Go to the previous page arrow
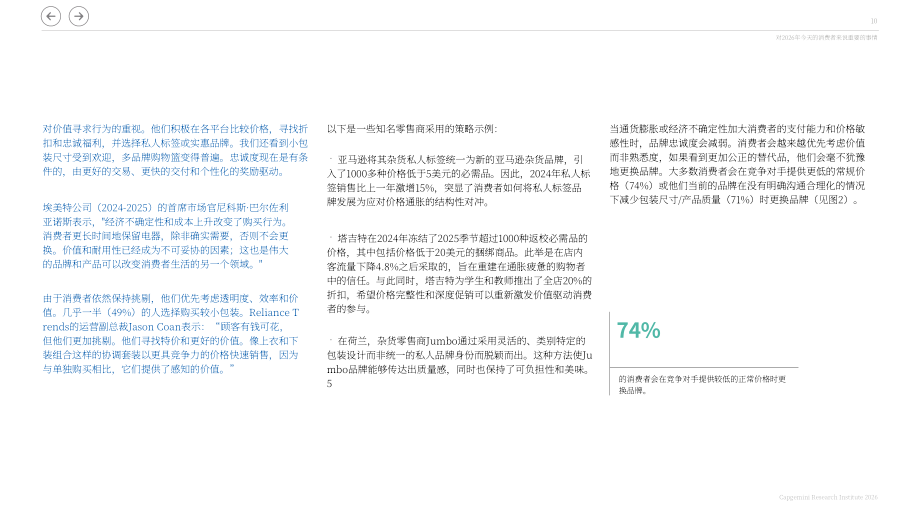Viewport: 920px width, 518px height. pos(51,16)
